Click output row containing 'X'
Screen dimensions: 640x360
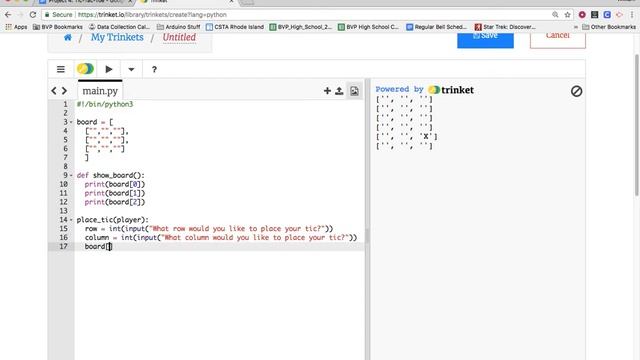(x=407, y=137)
